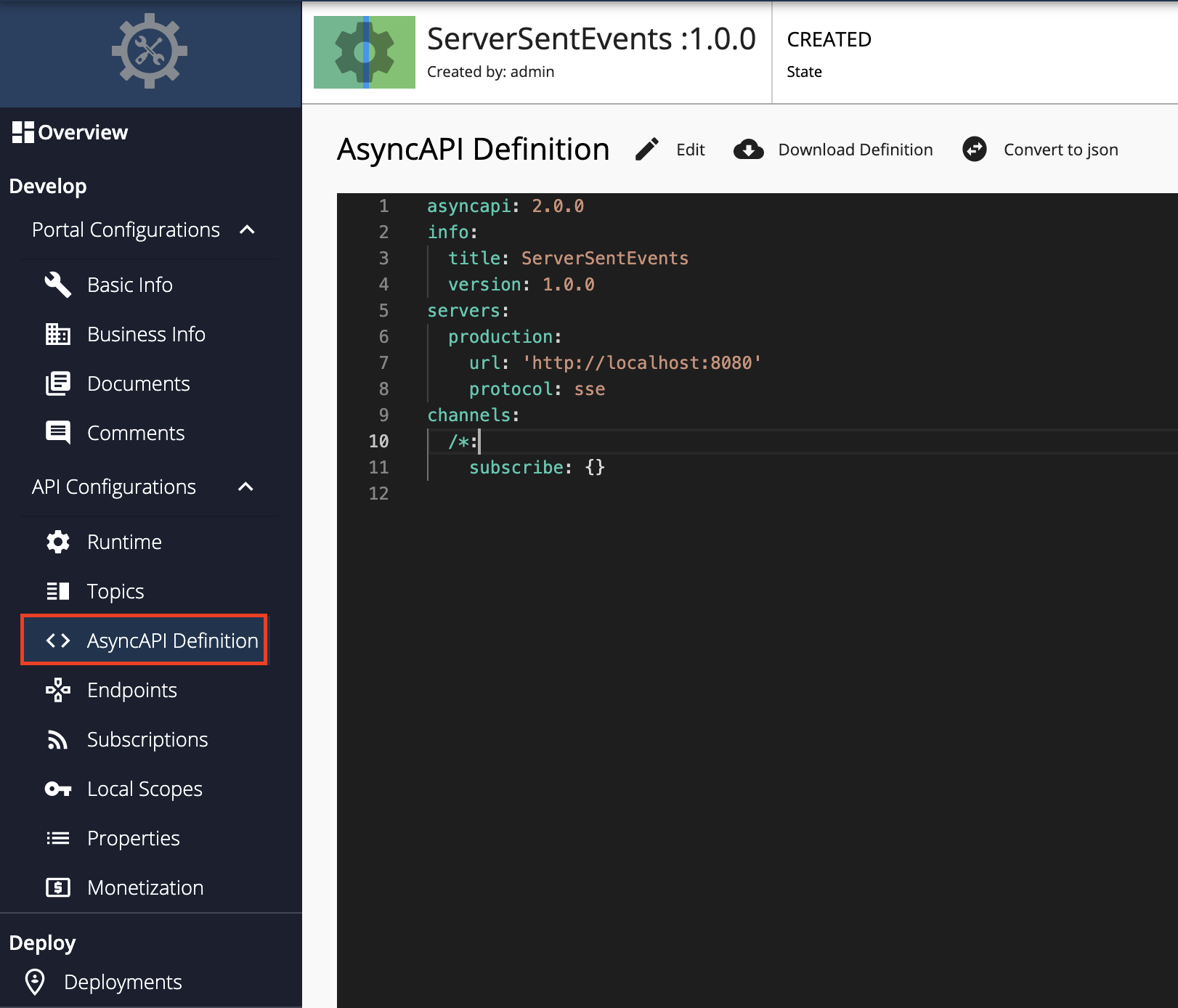The width and height of the screenshot is (1178, 1008).
Task: Open the Topics configuration page
Action: click(115, 591)
